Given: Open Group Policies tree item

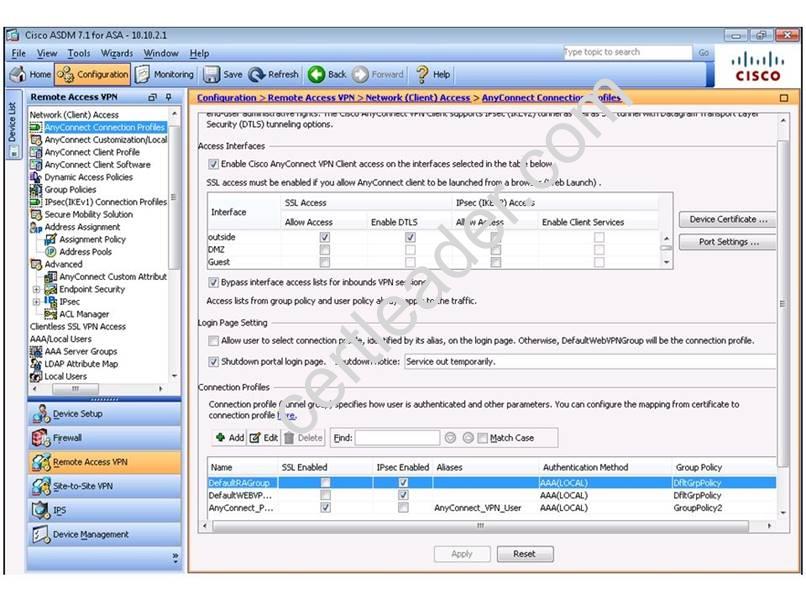Looking at the screenshot, I should coord(70,189).
